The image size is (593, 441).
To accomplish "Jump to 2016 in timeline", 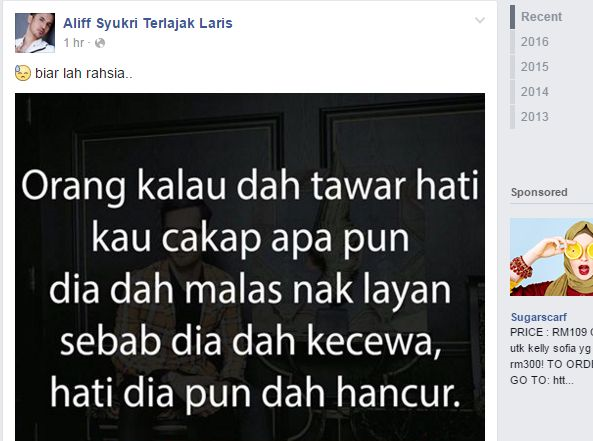I will 534,42.
